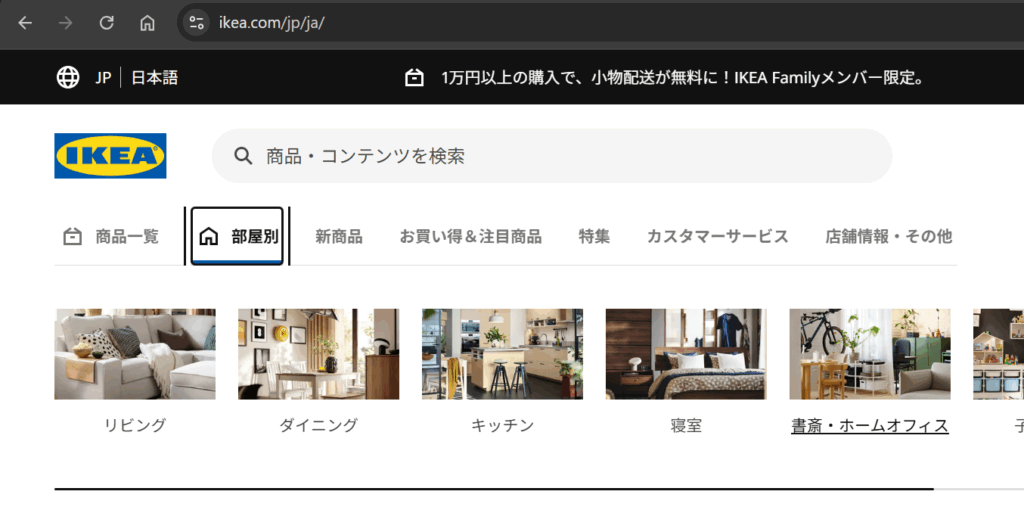Viewport: 1024px width, 510px height.
Task: Open お買い得＆注目商品 menu item
Action: (x=470, y=237)
